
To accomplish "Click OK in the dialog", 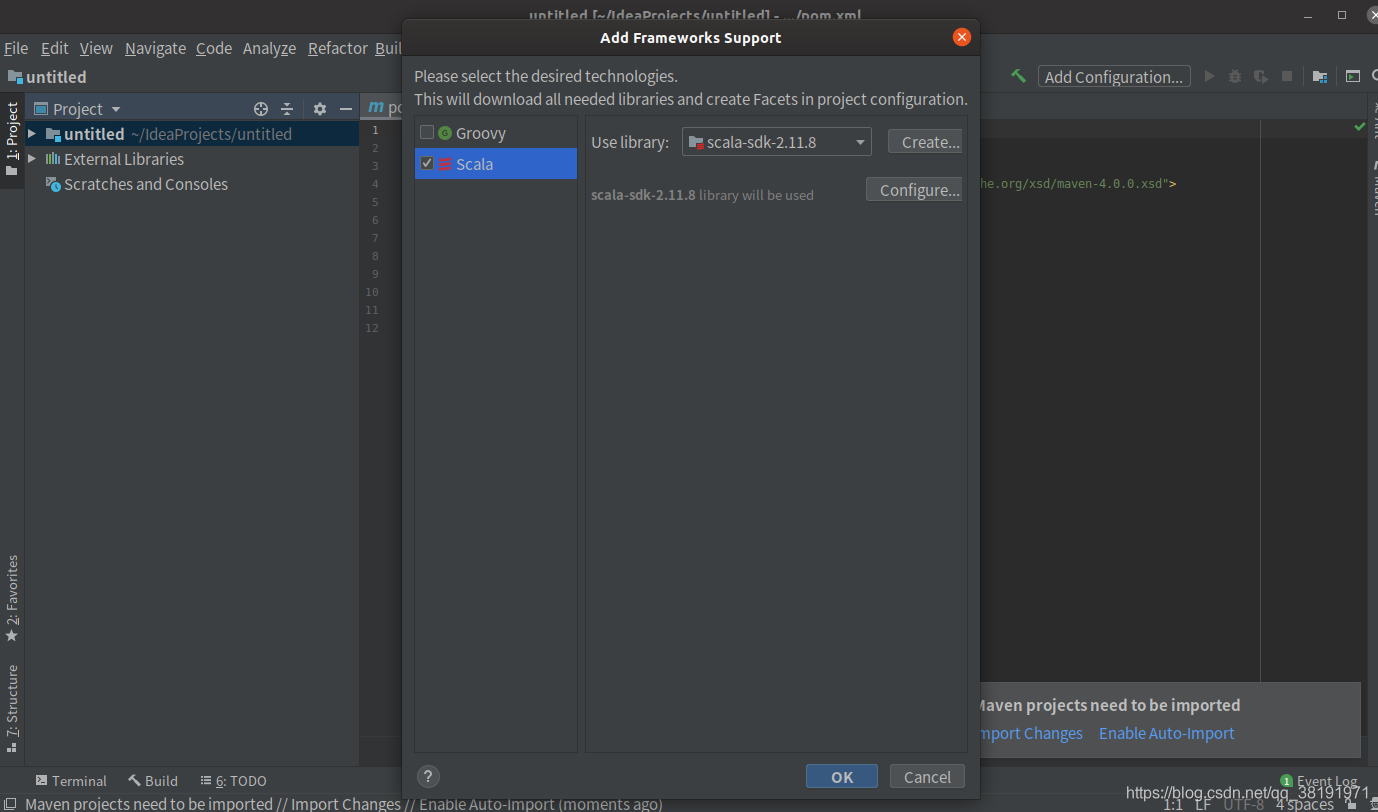I will [842, 777].
